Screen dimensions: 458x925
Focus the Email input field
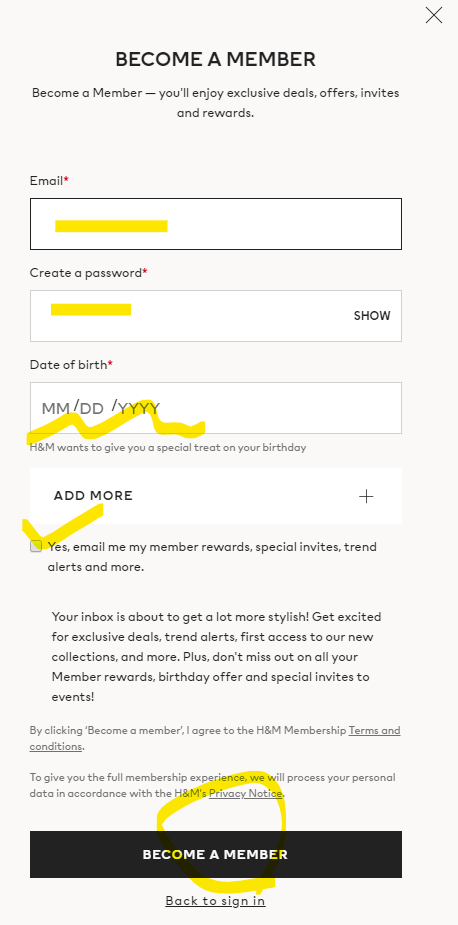coord(216,224)
